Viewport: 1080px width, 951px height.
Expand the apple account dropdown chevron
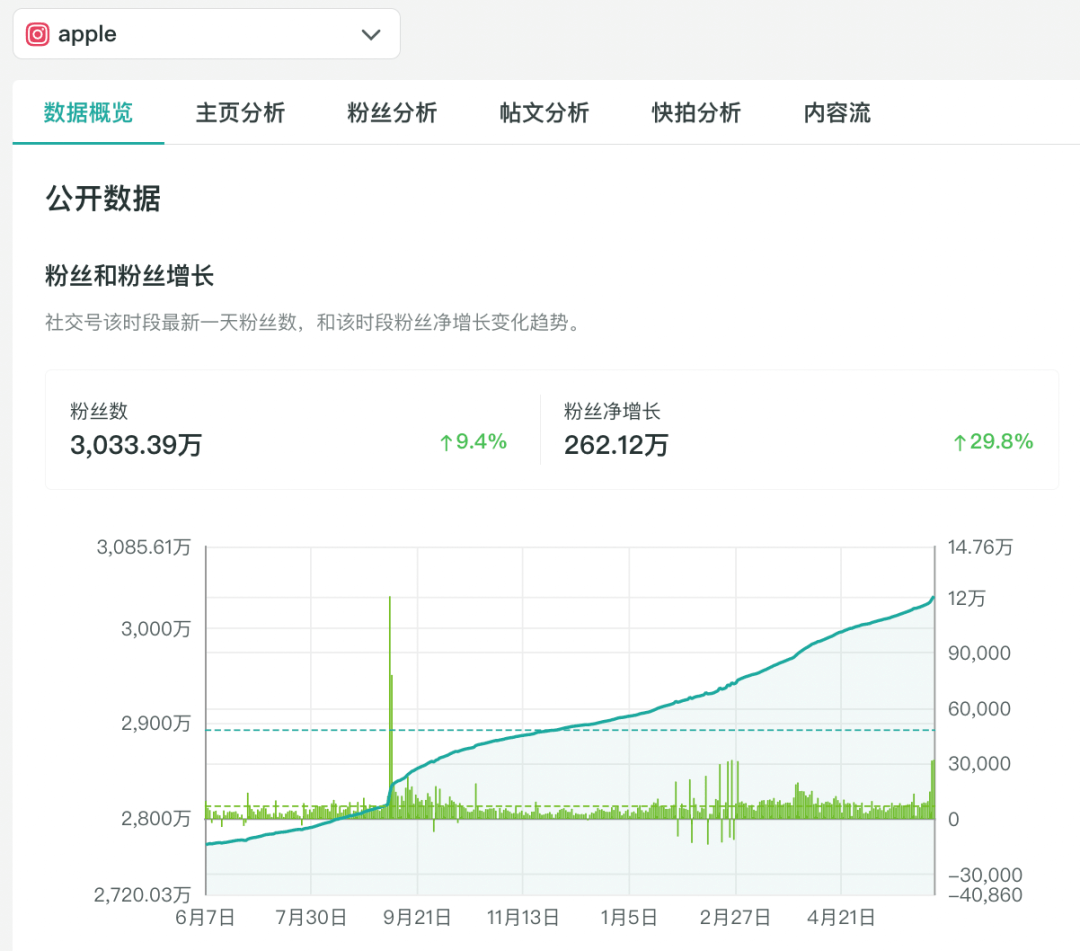[x=371, y=35]
